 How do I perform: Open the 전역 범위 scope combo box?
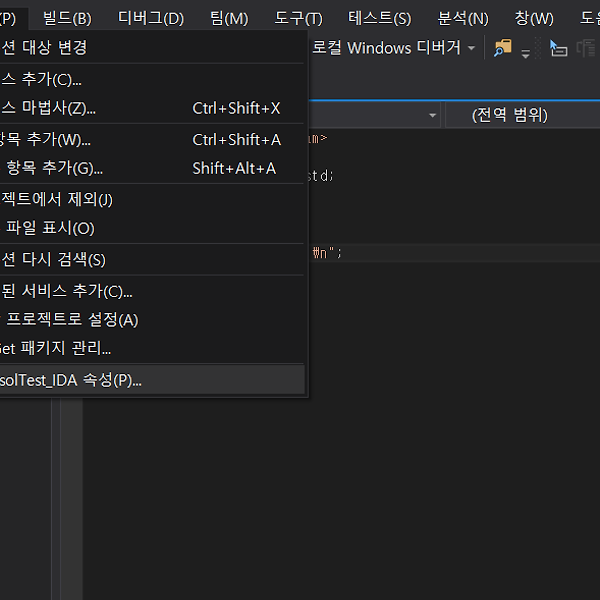coord(510,115)
